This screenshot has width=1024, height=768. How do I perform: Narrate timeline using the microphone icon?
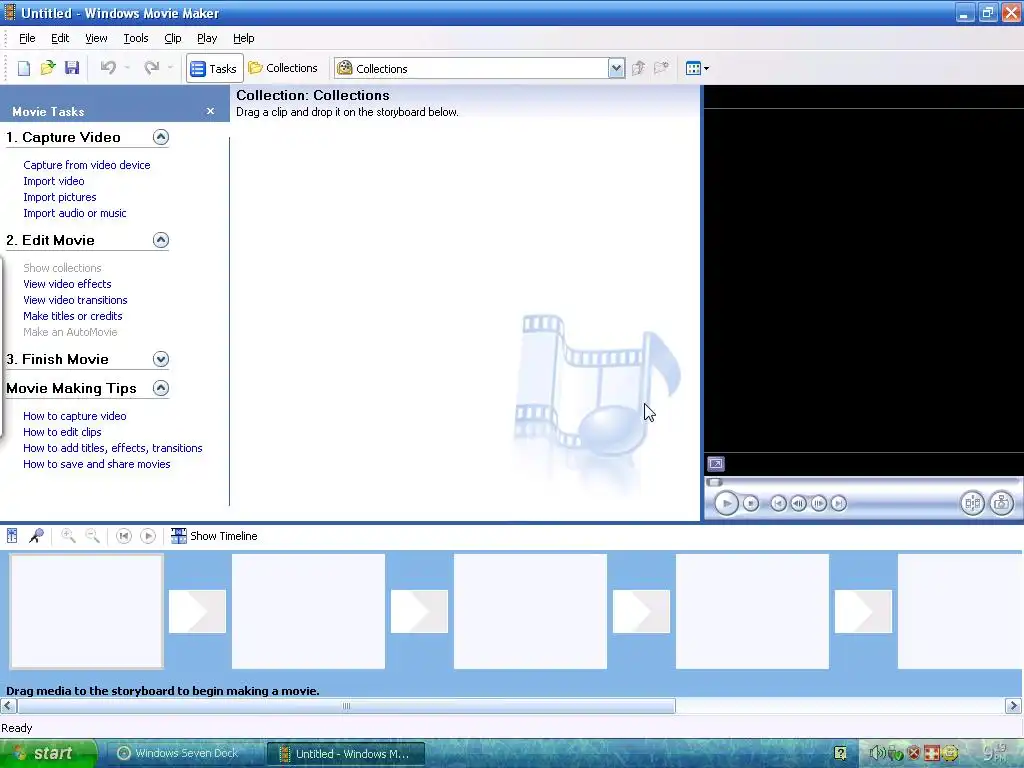pyautogui.click(x=36, y=536)
